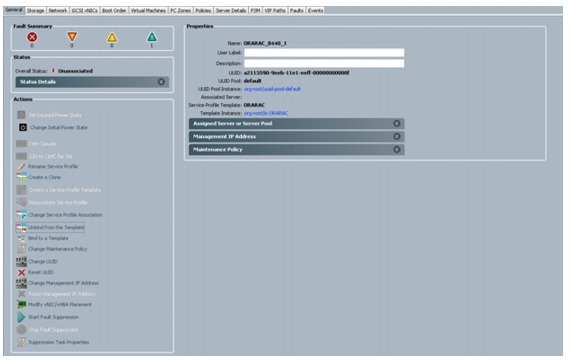Click the critical faults red X icon
571x360 pixels.
click(32, 37)
